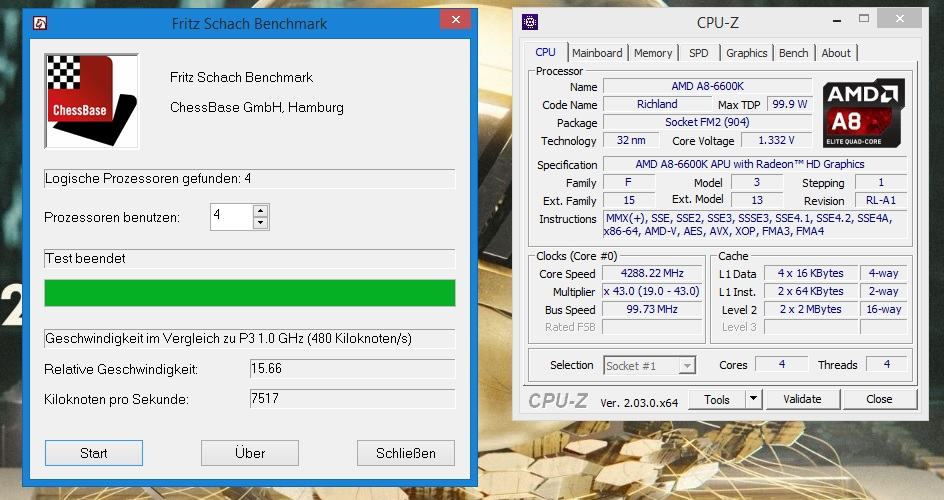This screenshot has height=500, width=944.
Task: Decrease processor count with down arrow
Action: pyautogui.click(x=260, y=223)
